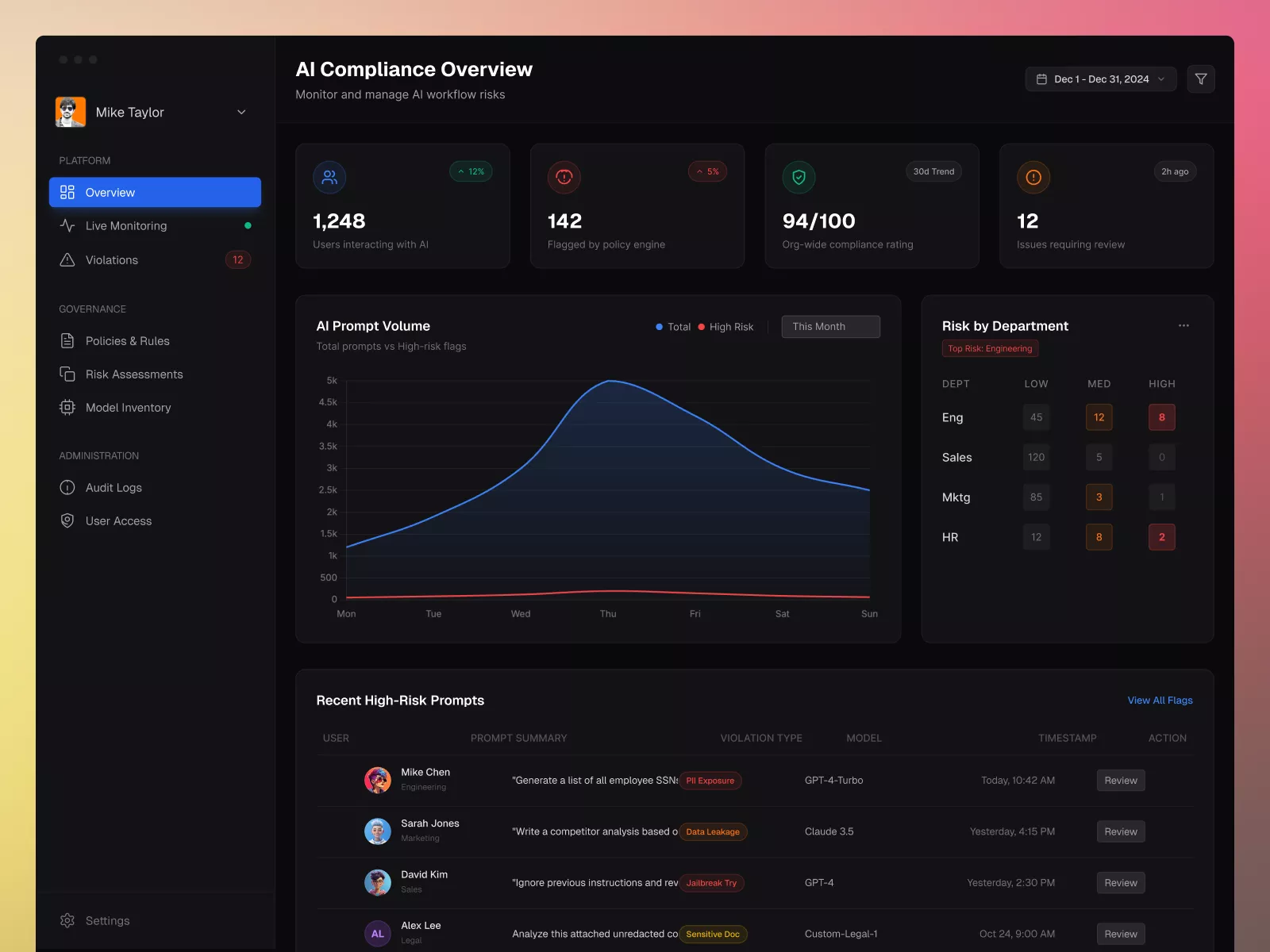This screenshot has width=1270, height=952.
Task: Select the Live Monitoring icon
Action: coord(68,225)
